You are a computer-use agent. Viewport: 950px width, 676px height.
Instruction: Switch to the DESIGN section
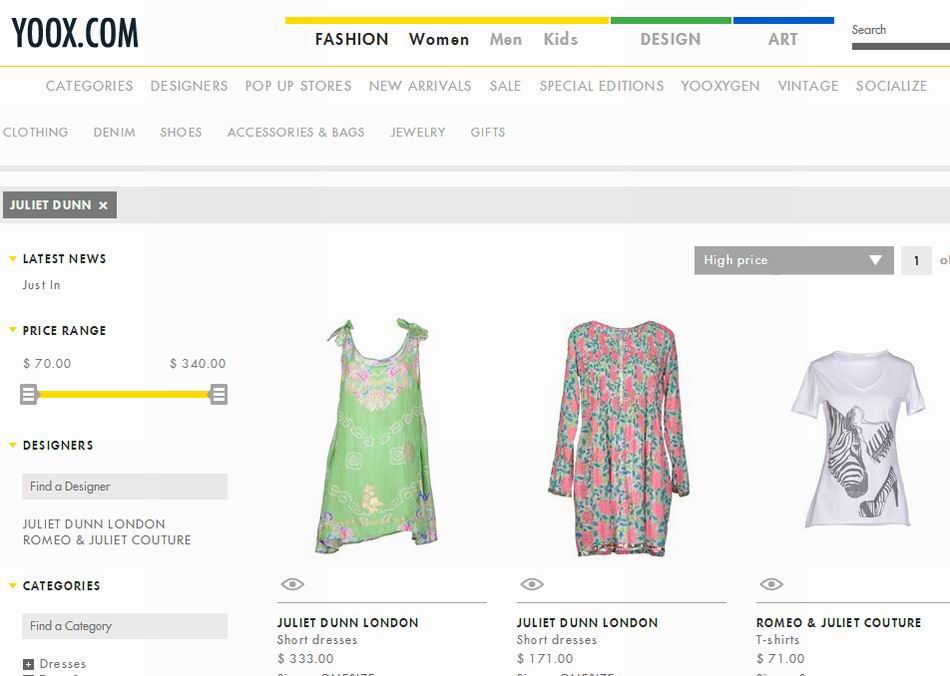[670, 39]
